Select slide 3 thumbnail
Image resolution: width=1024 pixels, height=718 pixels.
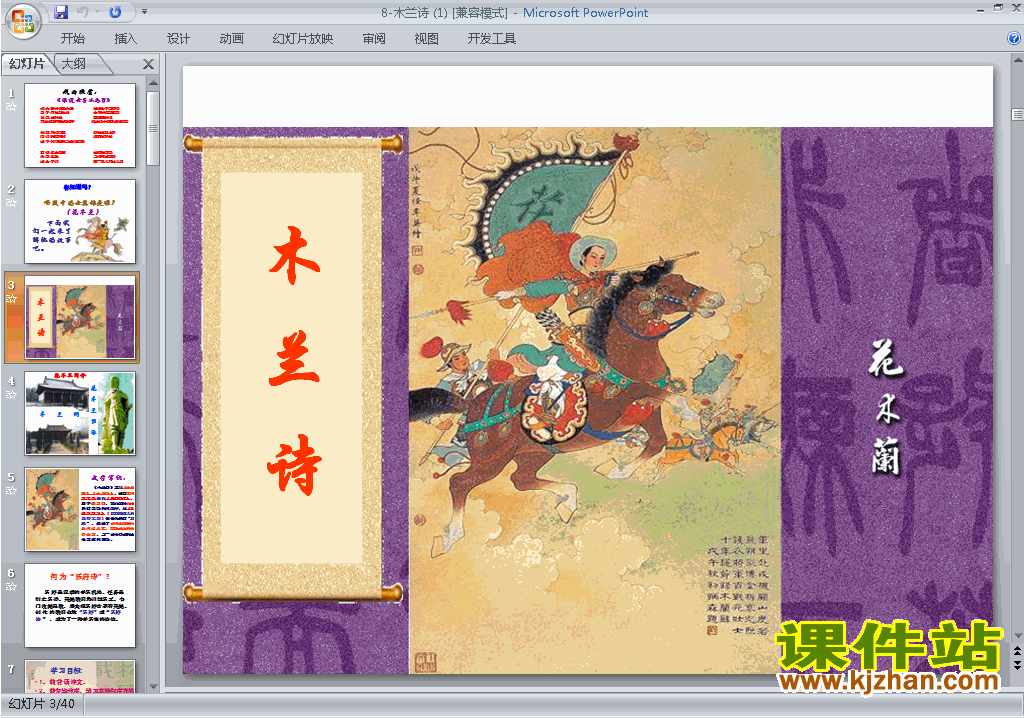(80, 318)
